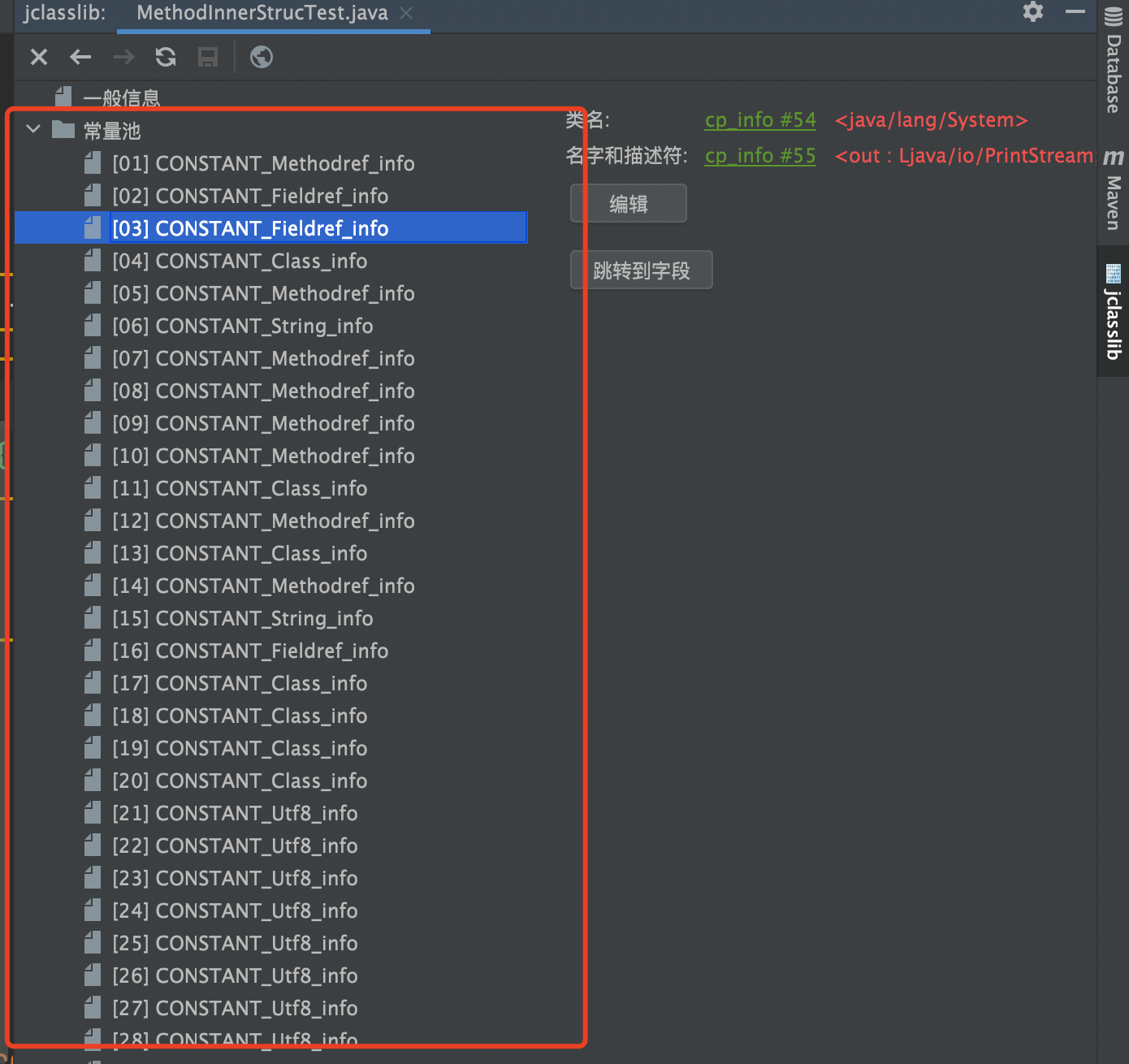Viewport: 1129px width, 1064px height.
Task: Click the <java/lang/System> class name value
Action: coord(932,120)
